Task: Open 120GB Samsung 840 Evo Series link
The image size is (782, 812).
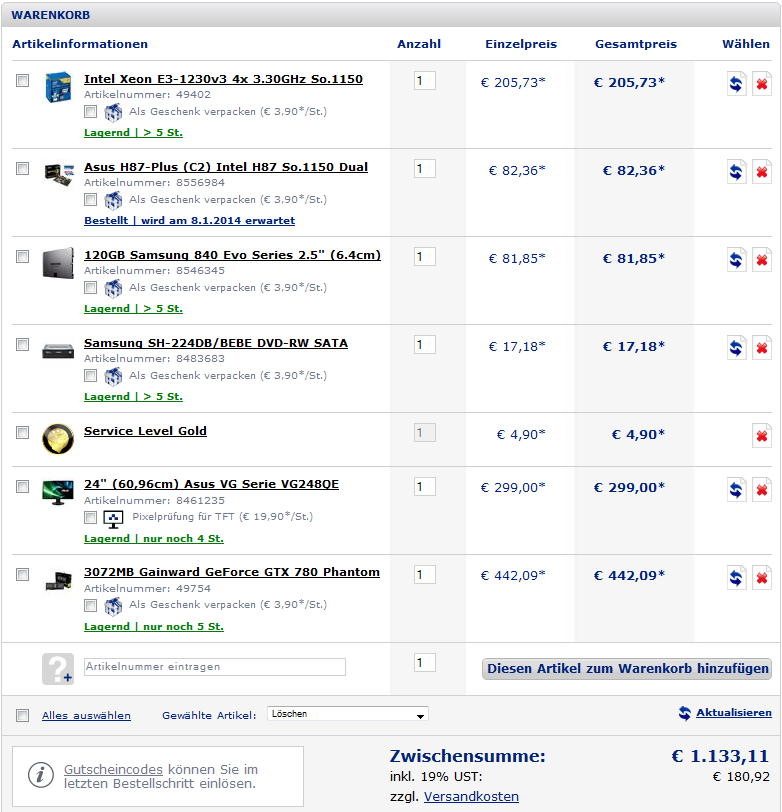Action: coord(232,255)
